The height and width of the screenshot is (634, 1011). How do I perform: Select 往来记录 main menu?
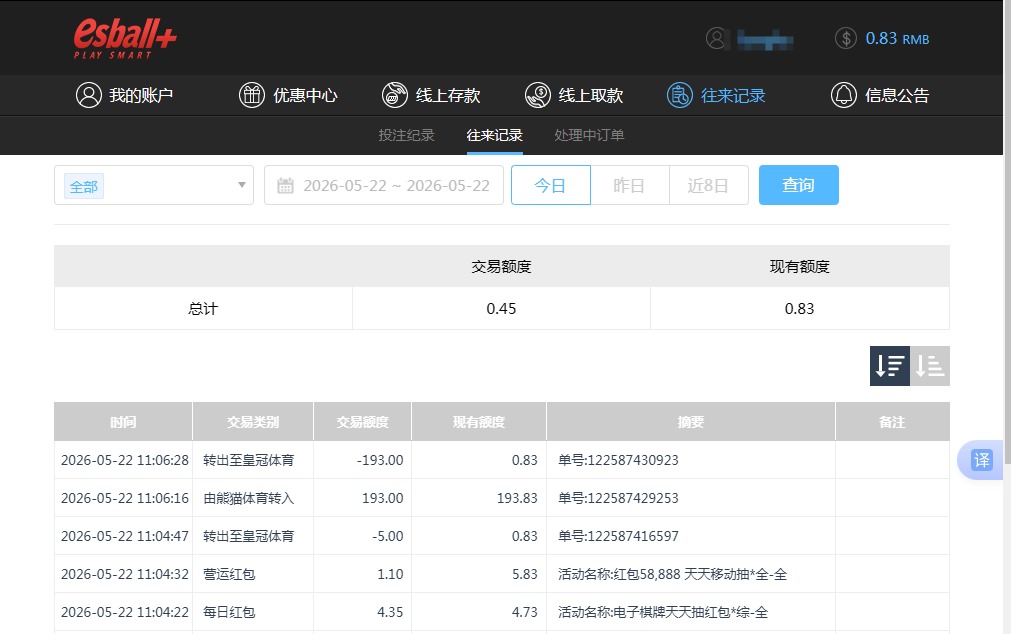point(716,95)
